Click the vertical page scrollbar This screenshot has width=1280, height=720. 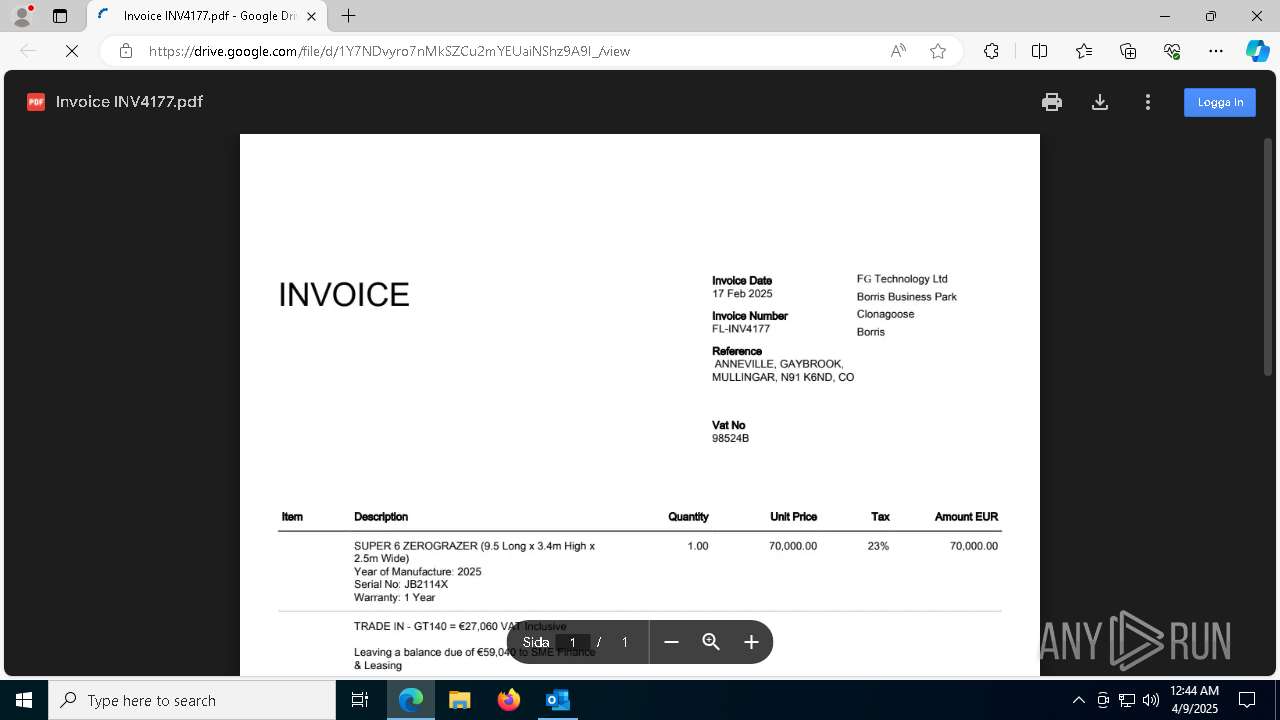[1268, 258]
